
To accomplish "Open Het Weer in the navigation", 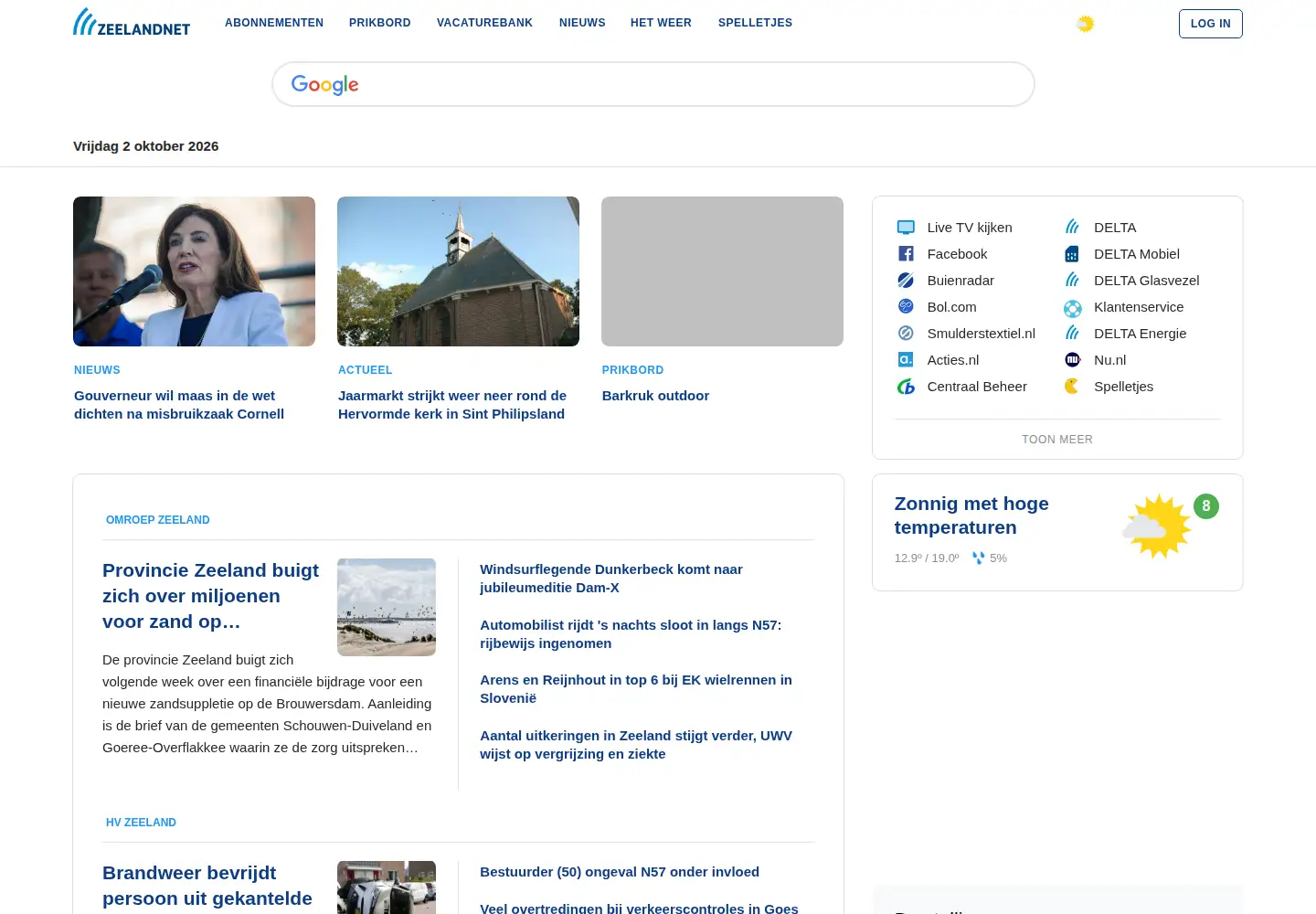I will [x=661, y=23].
